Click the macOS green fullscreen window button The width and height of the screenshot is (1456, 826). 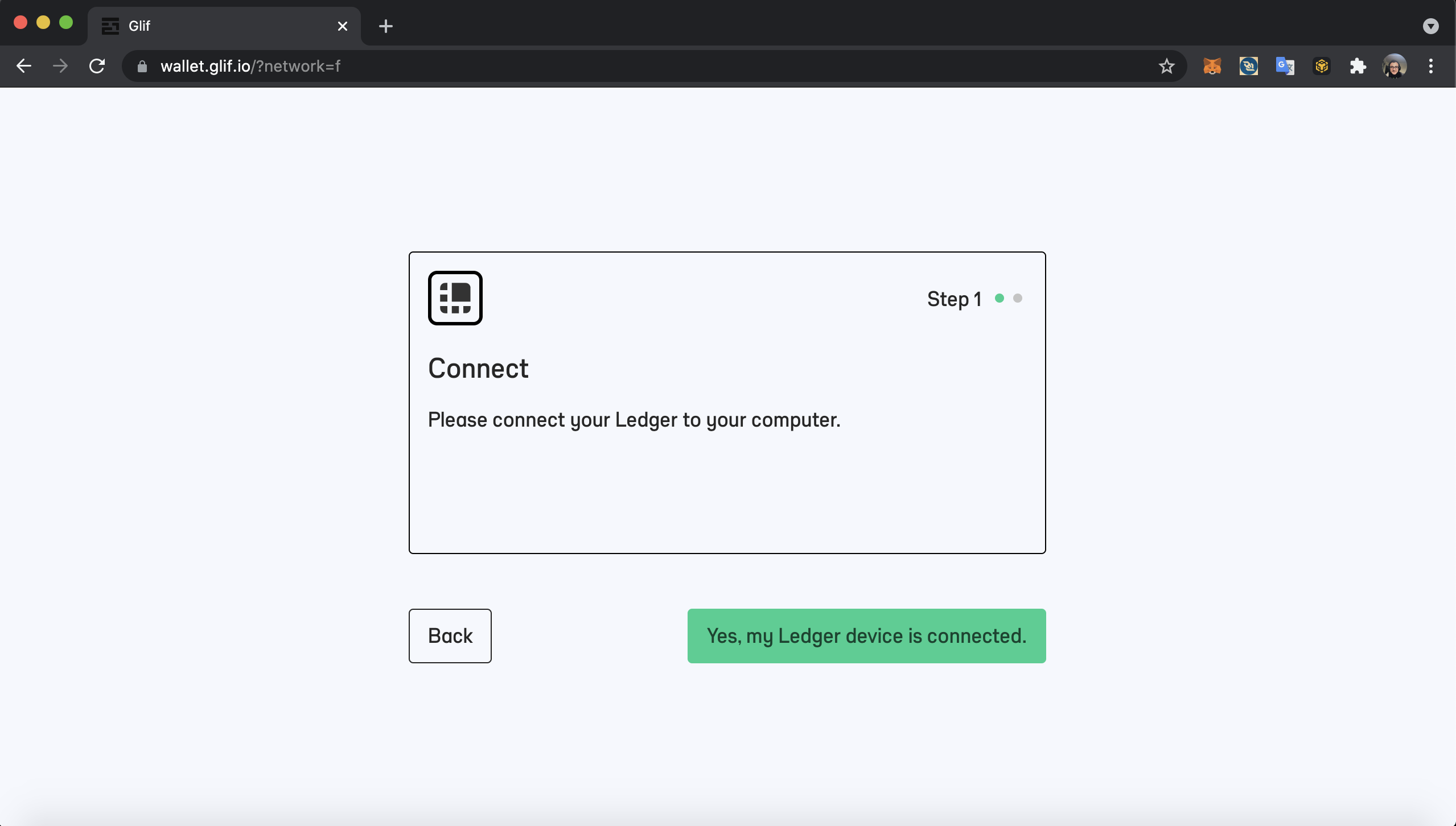pyautogui.click(x=66, y=22)
